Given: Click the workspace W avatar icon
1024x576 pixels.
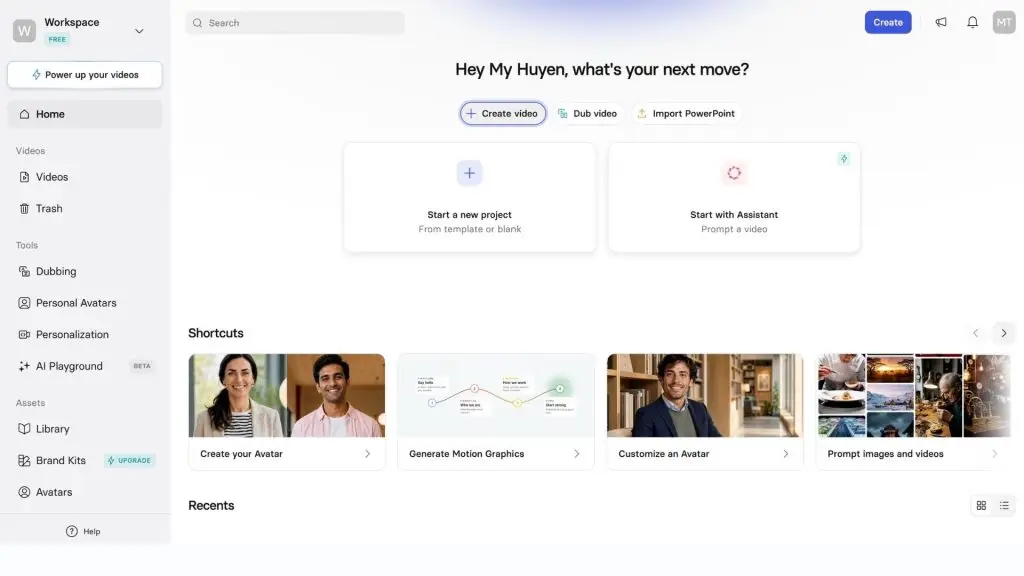Looking at the screenshot, I should click(24, 31).
